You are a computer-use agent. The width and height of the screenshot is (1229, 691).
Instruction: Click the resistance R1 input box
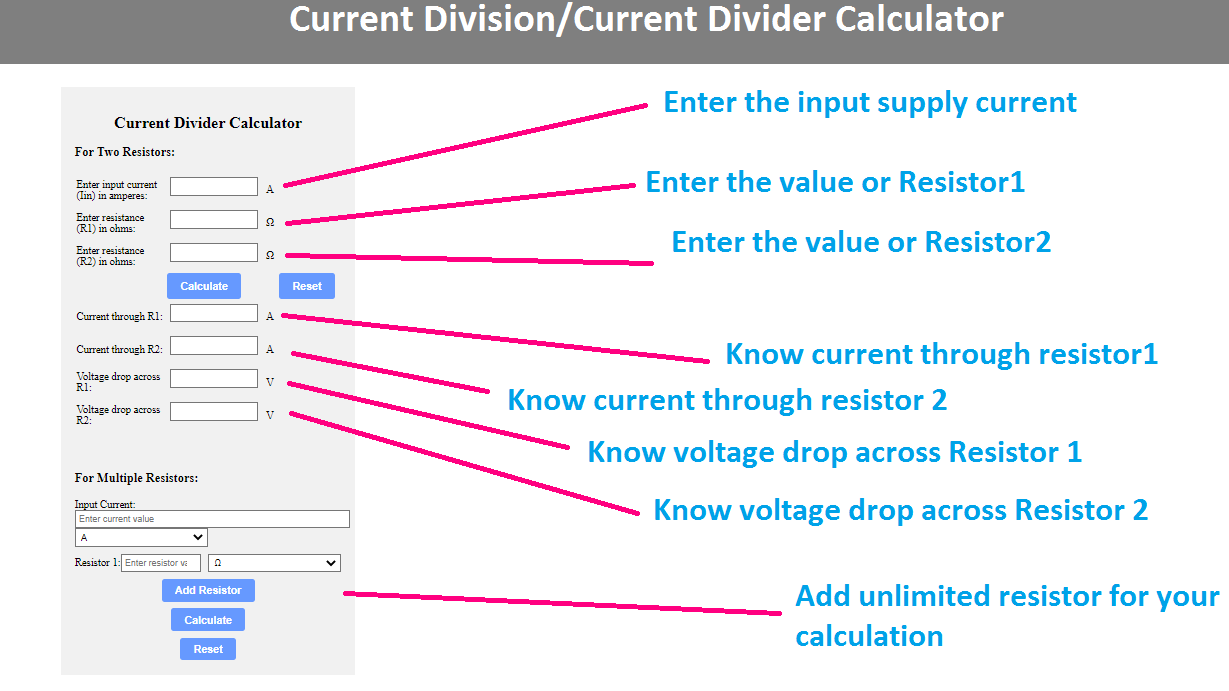tap(213, 219)
